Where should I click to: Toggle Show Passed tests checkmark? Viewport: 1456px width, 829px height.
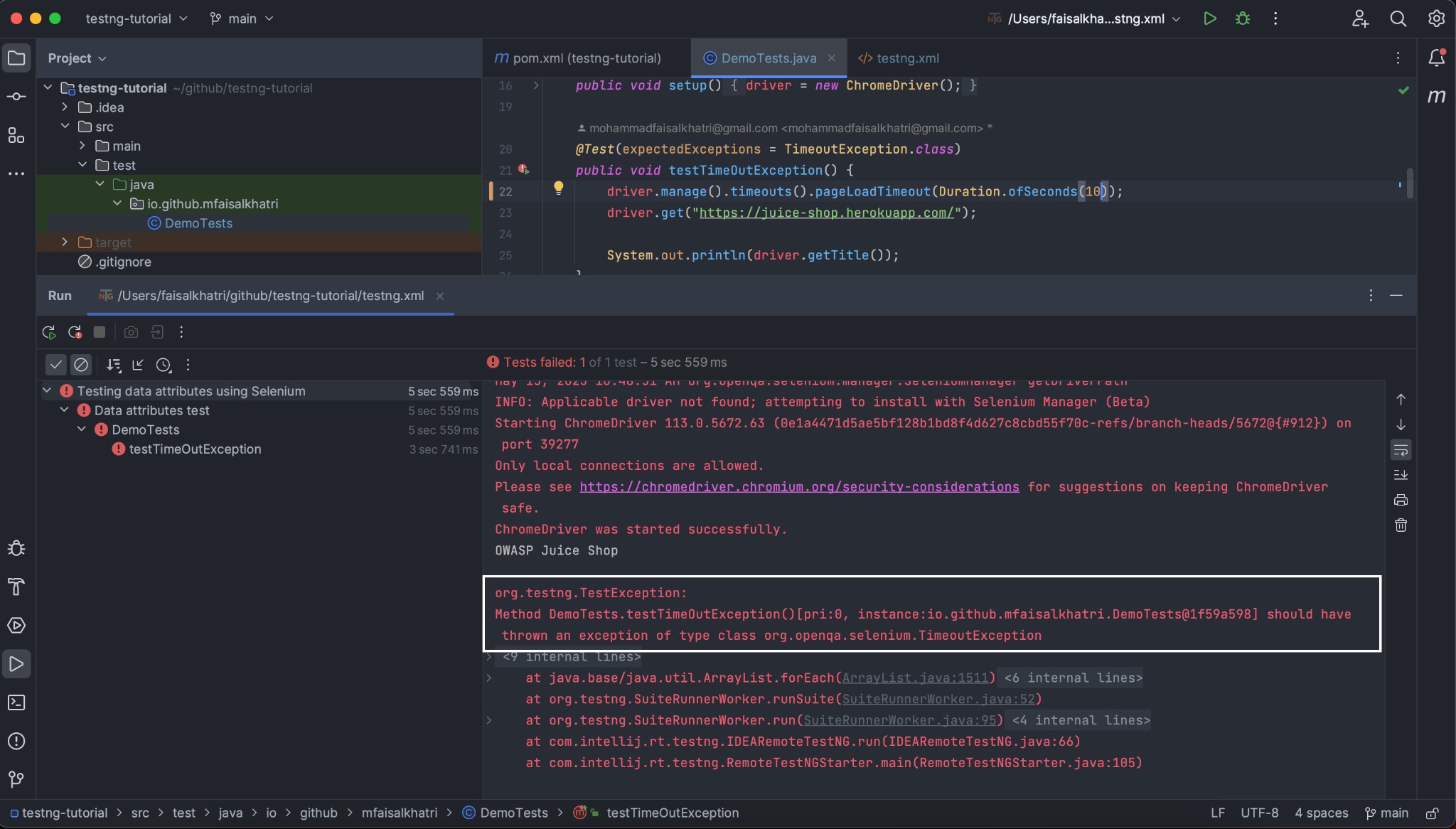point(55,365)
